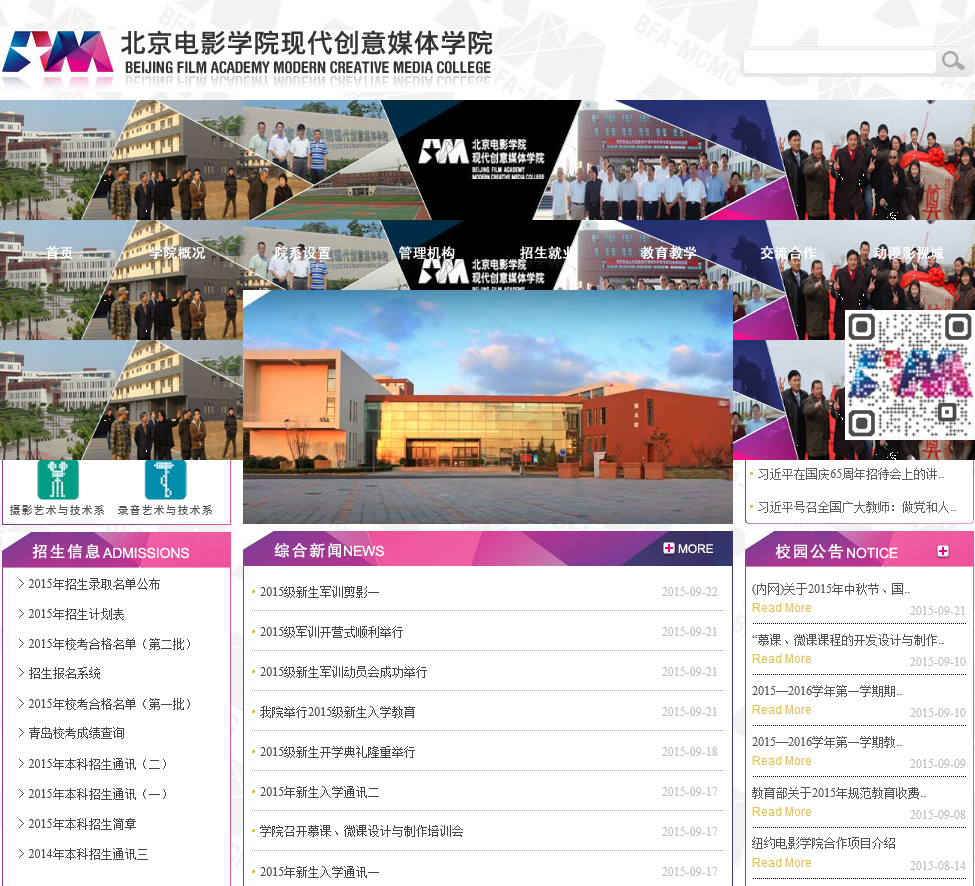Image resolution: width=975 pixels, height=886 pixels.
Task: Open 2015年招生录取名单公布 link
Action: coord(94,584)
